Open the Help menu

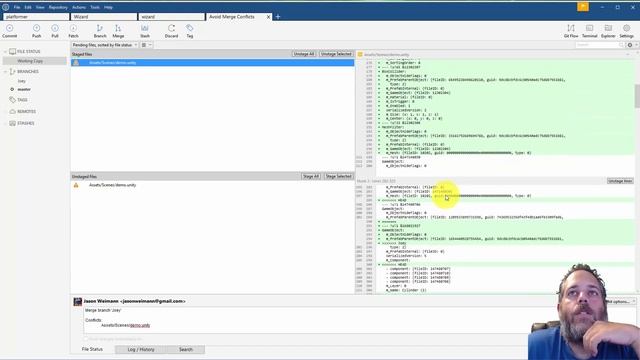point(108,7)
